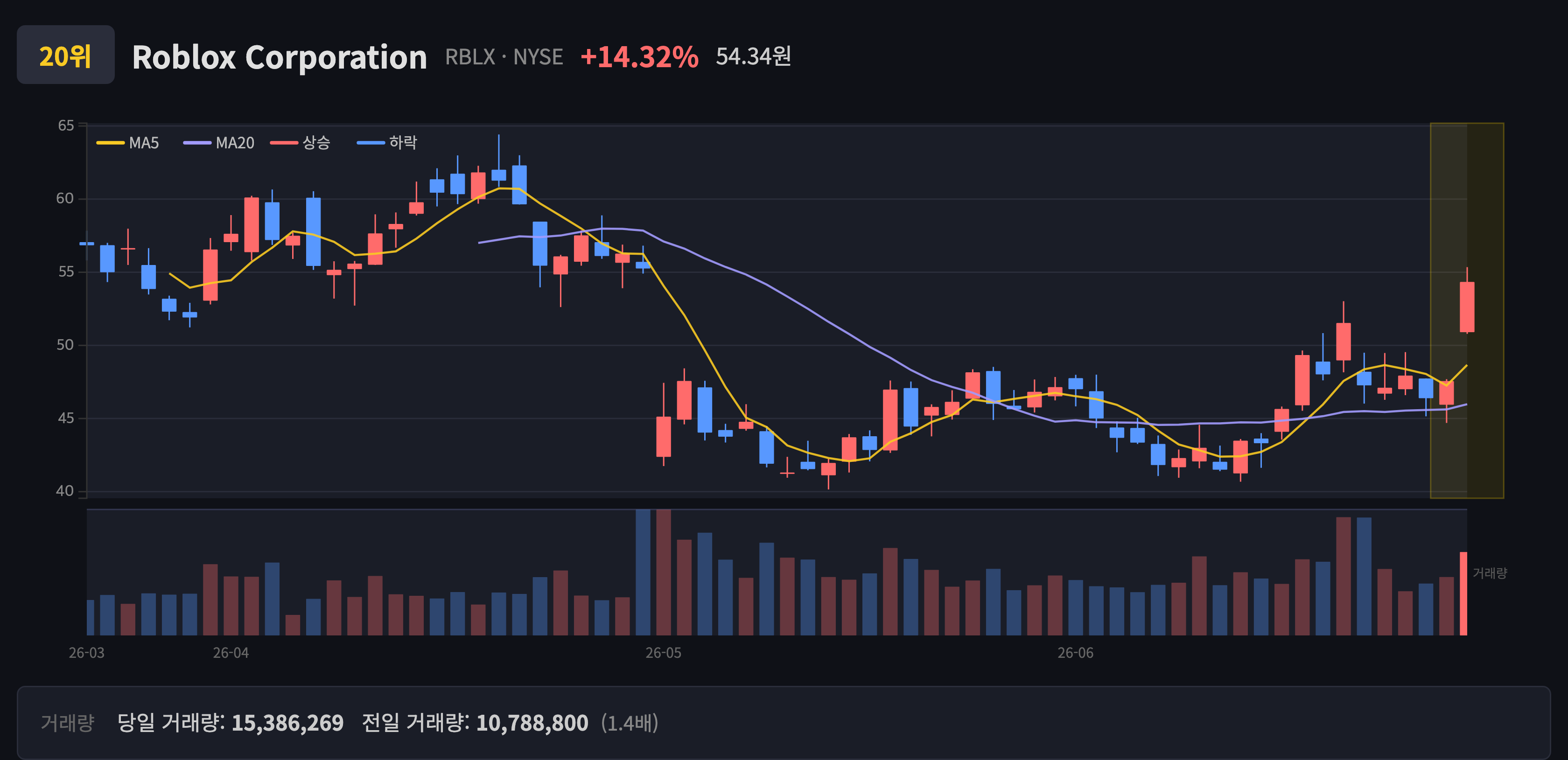This screenshot has height=760, width=1568.
Task: Click the 50 price axis label
Action: pyautogui.click(x=65, y=345)
